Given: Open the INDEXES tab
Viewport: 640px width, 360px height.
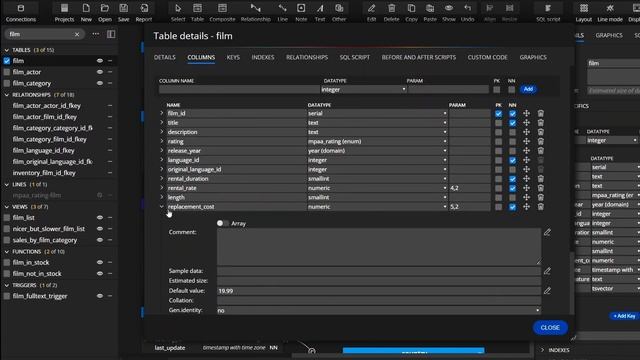Looking at the screenshot, I should 263,58.
